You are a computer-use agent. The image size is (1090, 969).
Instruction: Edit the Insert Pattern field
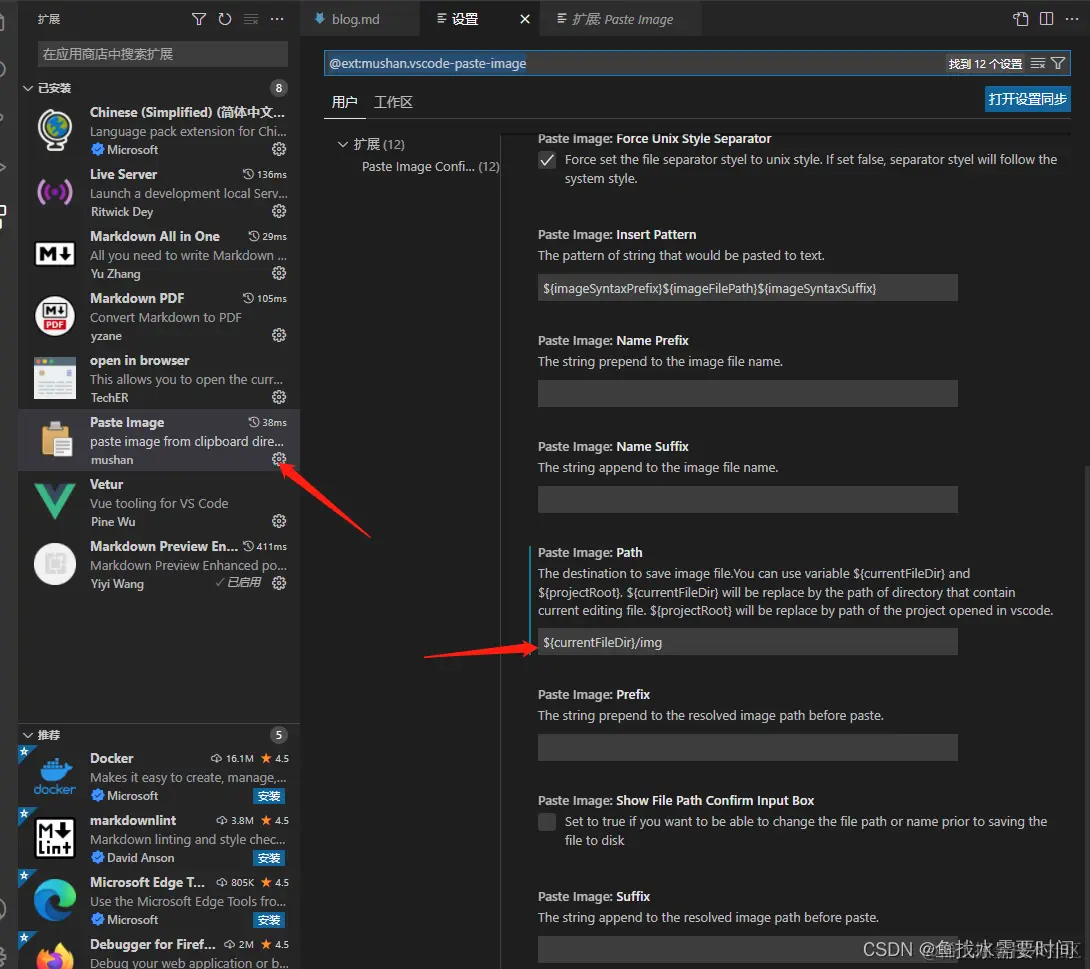pos(747,288)
